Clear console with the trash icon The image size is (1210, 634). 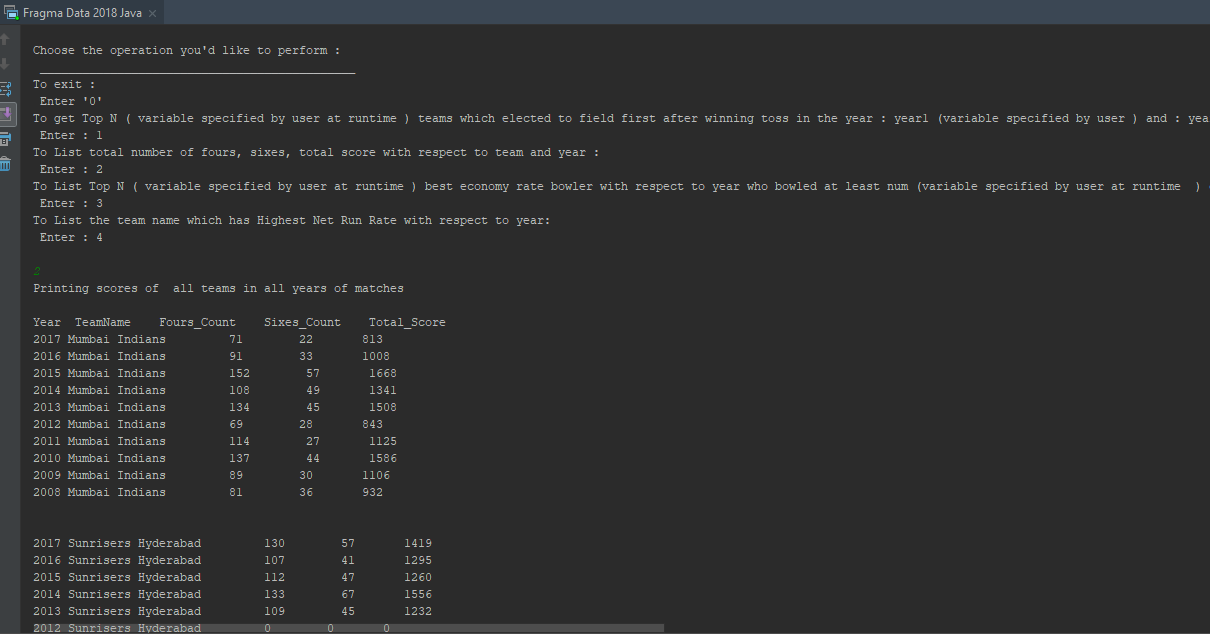[6, 163]
